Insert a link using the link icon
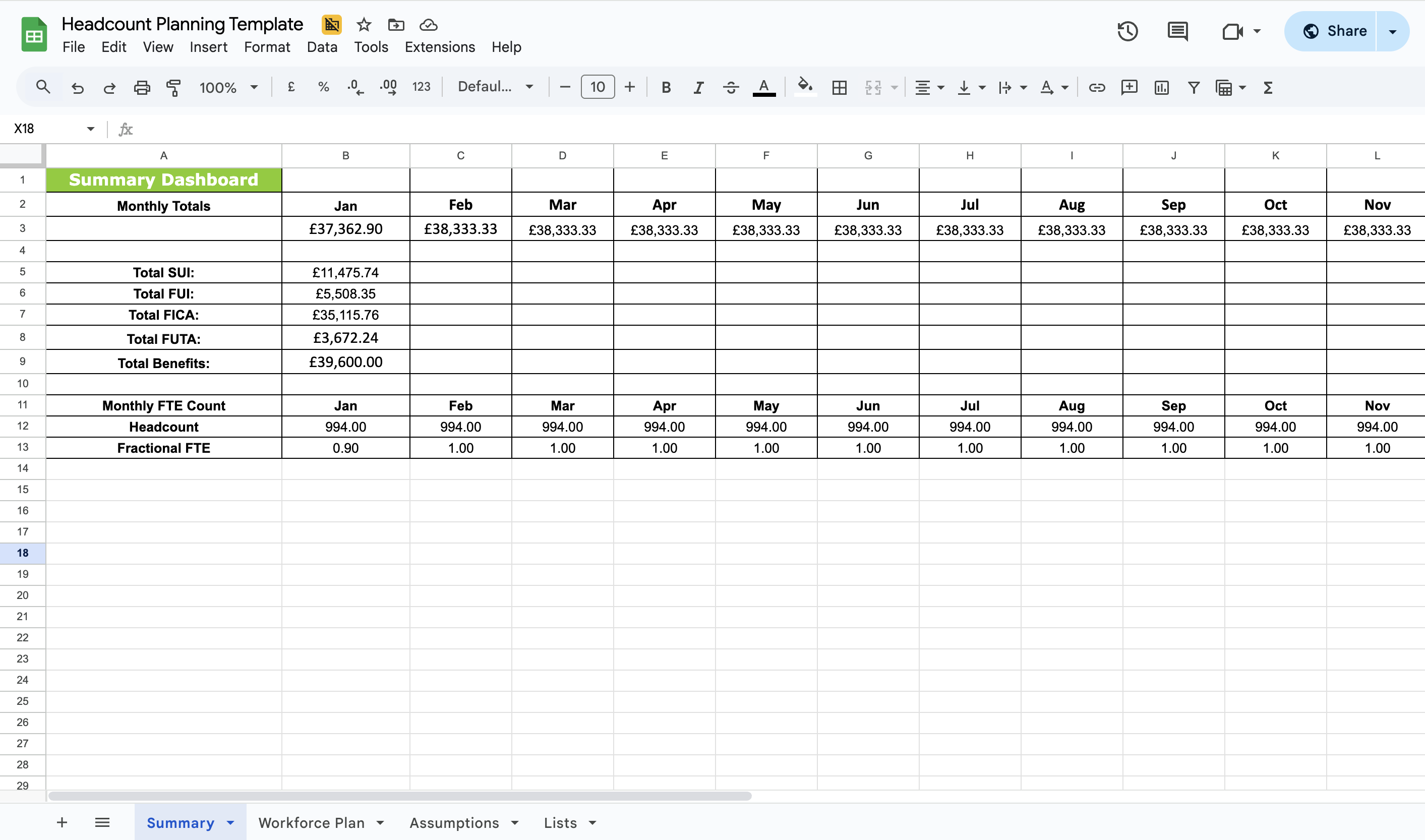The width and height of the screenshot is (1425, 840). (x=1096, y=87)
